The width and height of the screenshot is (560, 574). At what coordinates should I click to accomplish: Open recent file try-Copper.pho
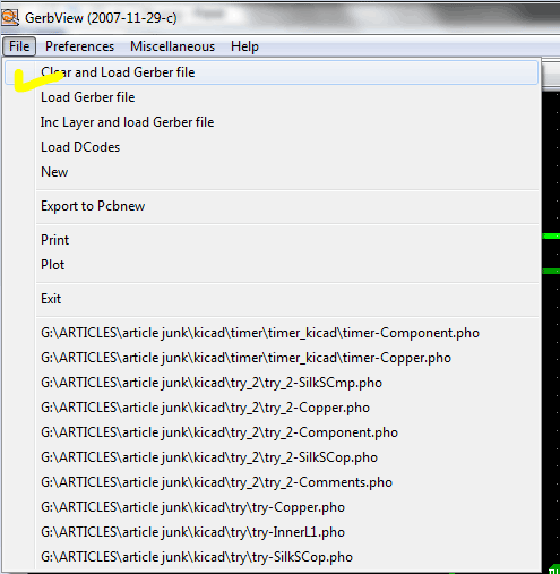click(x=272, y=507)
